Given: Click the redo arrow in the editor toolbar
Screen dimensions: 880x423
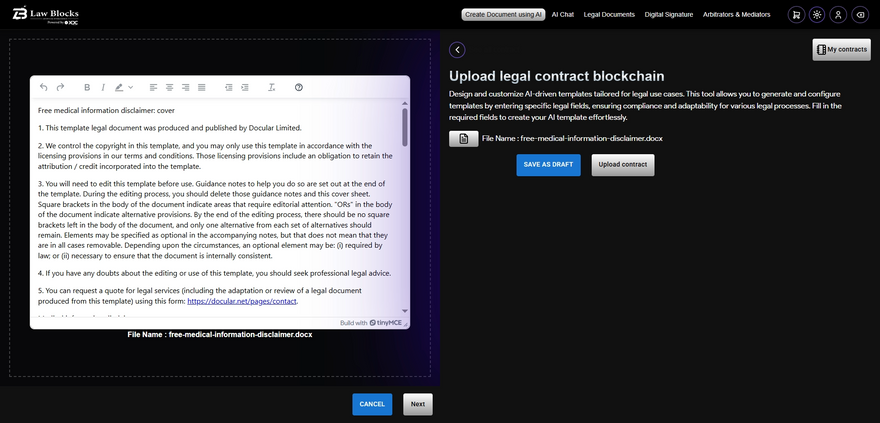Looking at the screenshot, I should point(61,88).
